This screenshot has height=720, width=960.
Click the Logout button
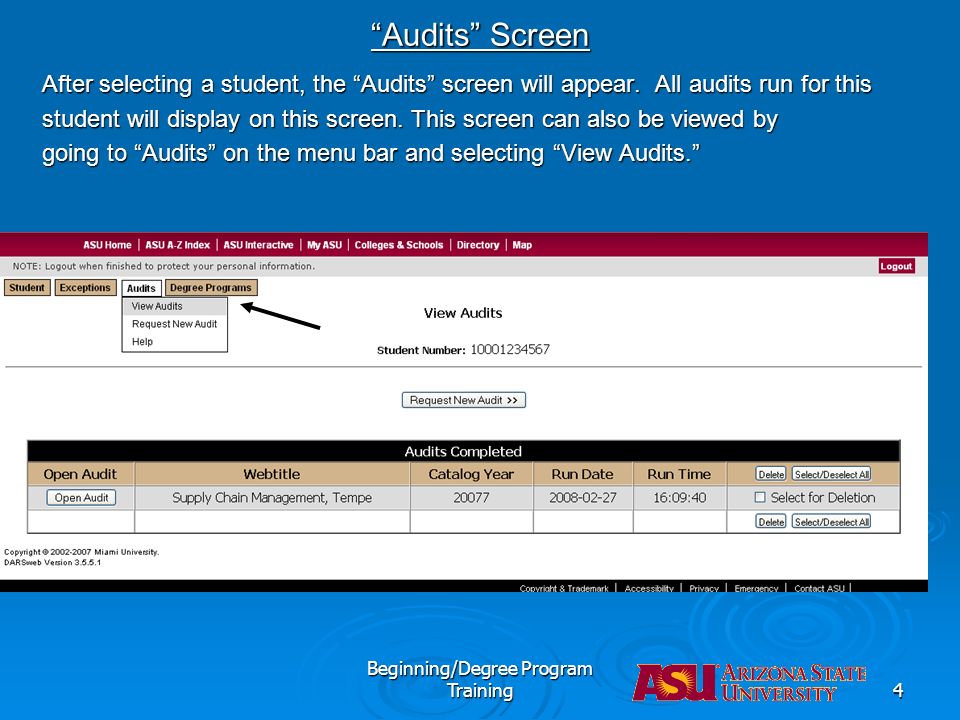point(896,266)
